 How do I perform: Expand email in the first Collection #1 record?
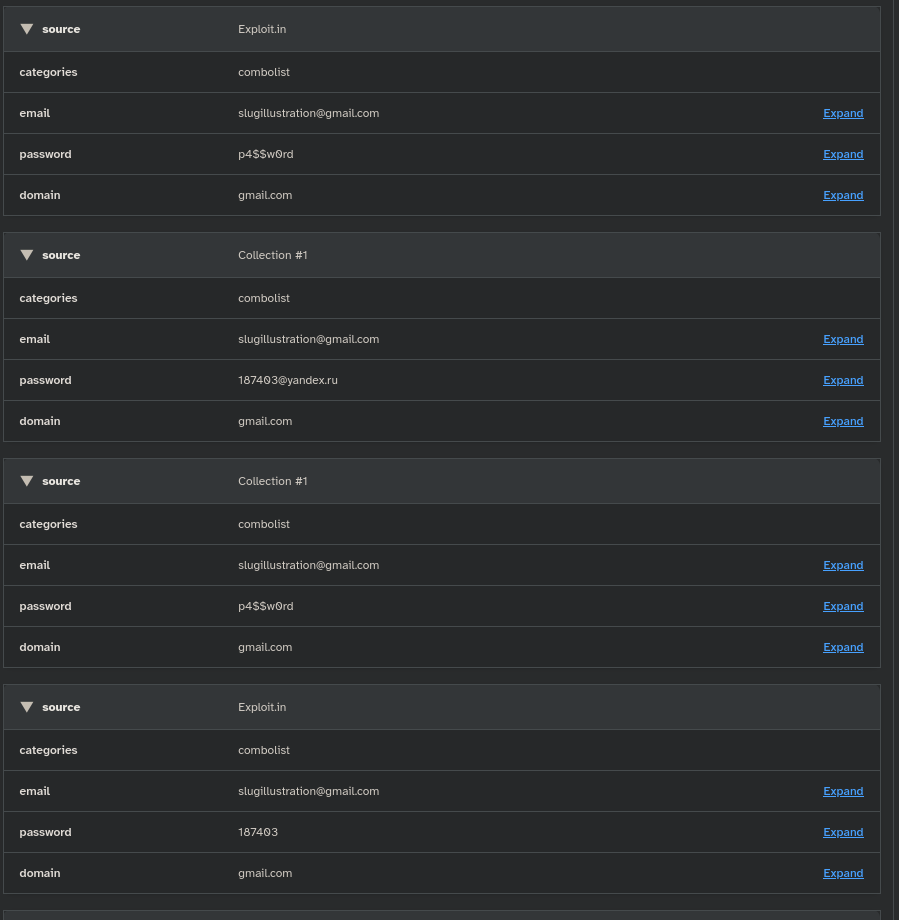point(842,339)
